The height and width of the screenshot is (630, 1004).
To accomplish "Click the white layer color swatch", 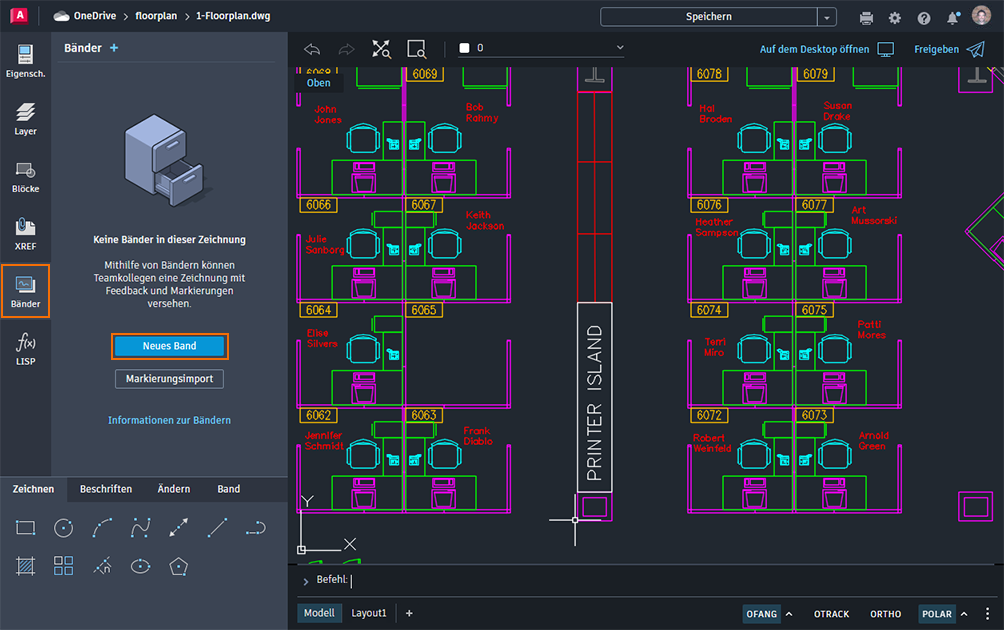I will click(x=465, y=48).
